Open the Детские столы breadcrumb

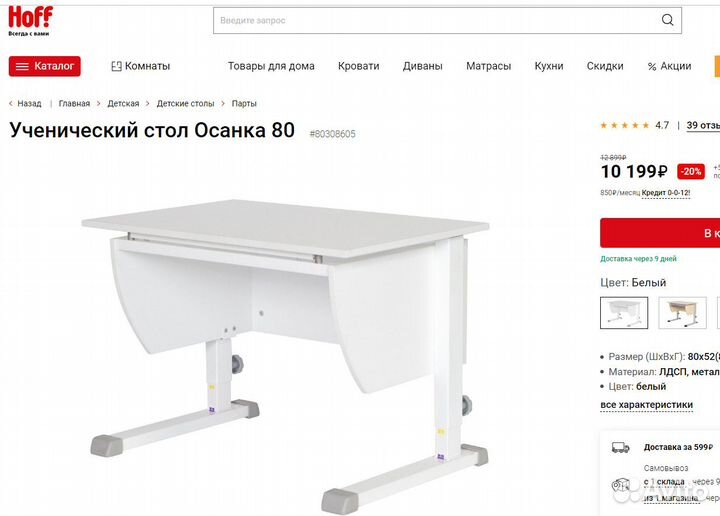185,103
